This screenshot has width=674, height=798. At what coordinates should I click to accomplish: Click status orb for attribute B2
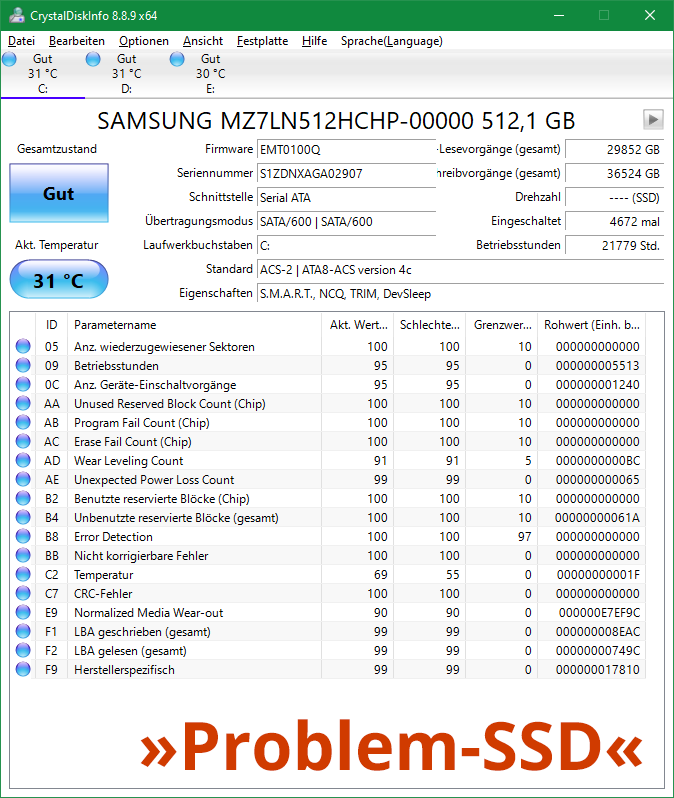(23, 498)
